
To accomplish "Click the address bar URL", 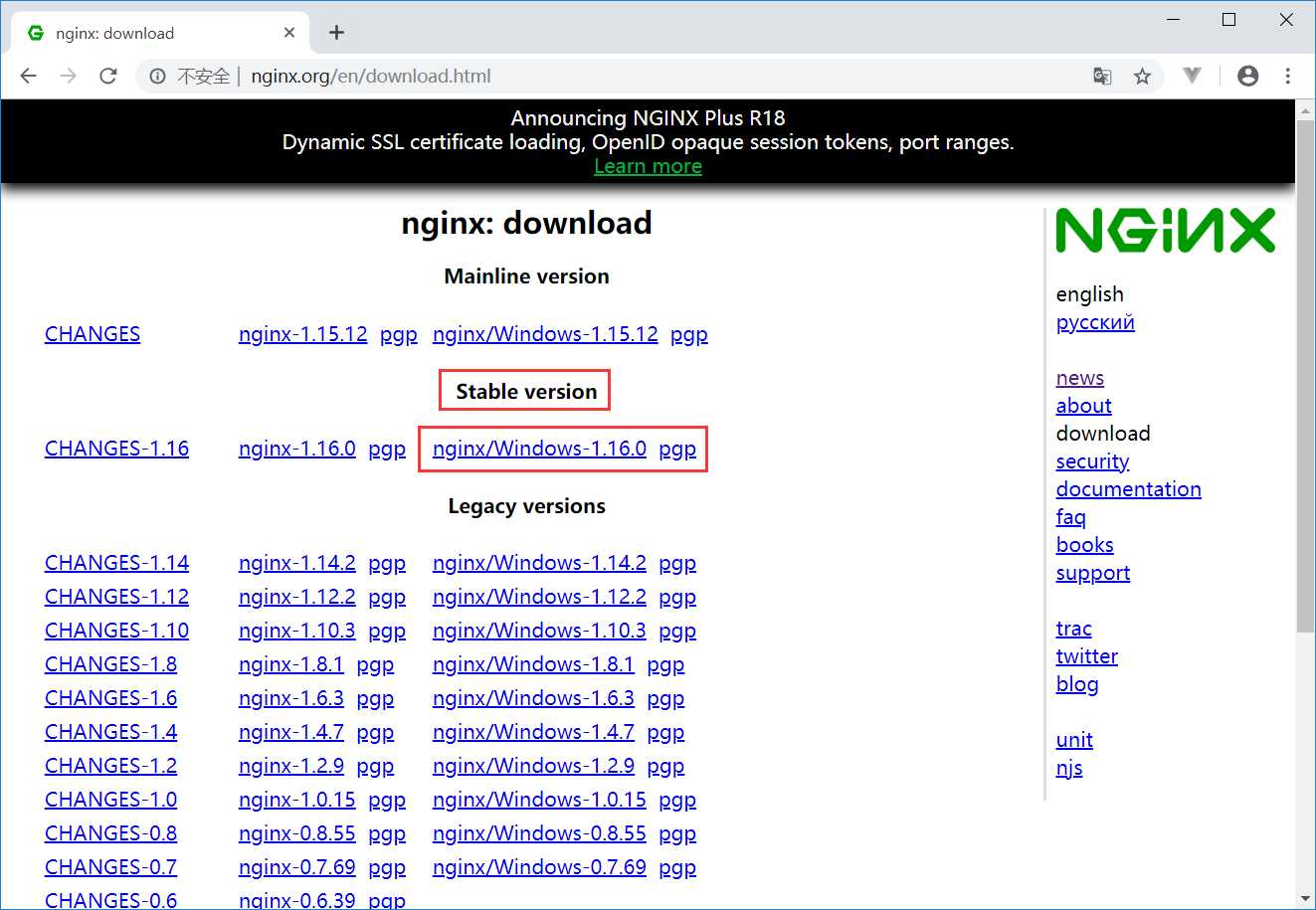I will pyautogui.click(x=371, y=76).
